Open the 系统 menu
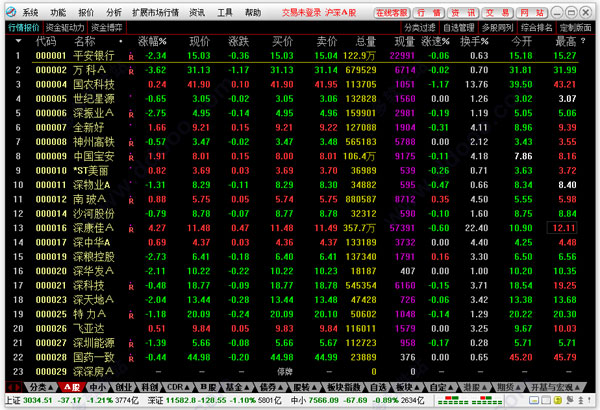Screen dimensions: 600x410 30,13
